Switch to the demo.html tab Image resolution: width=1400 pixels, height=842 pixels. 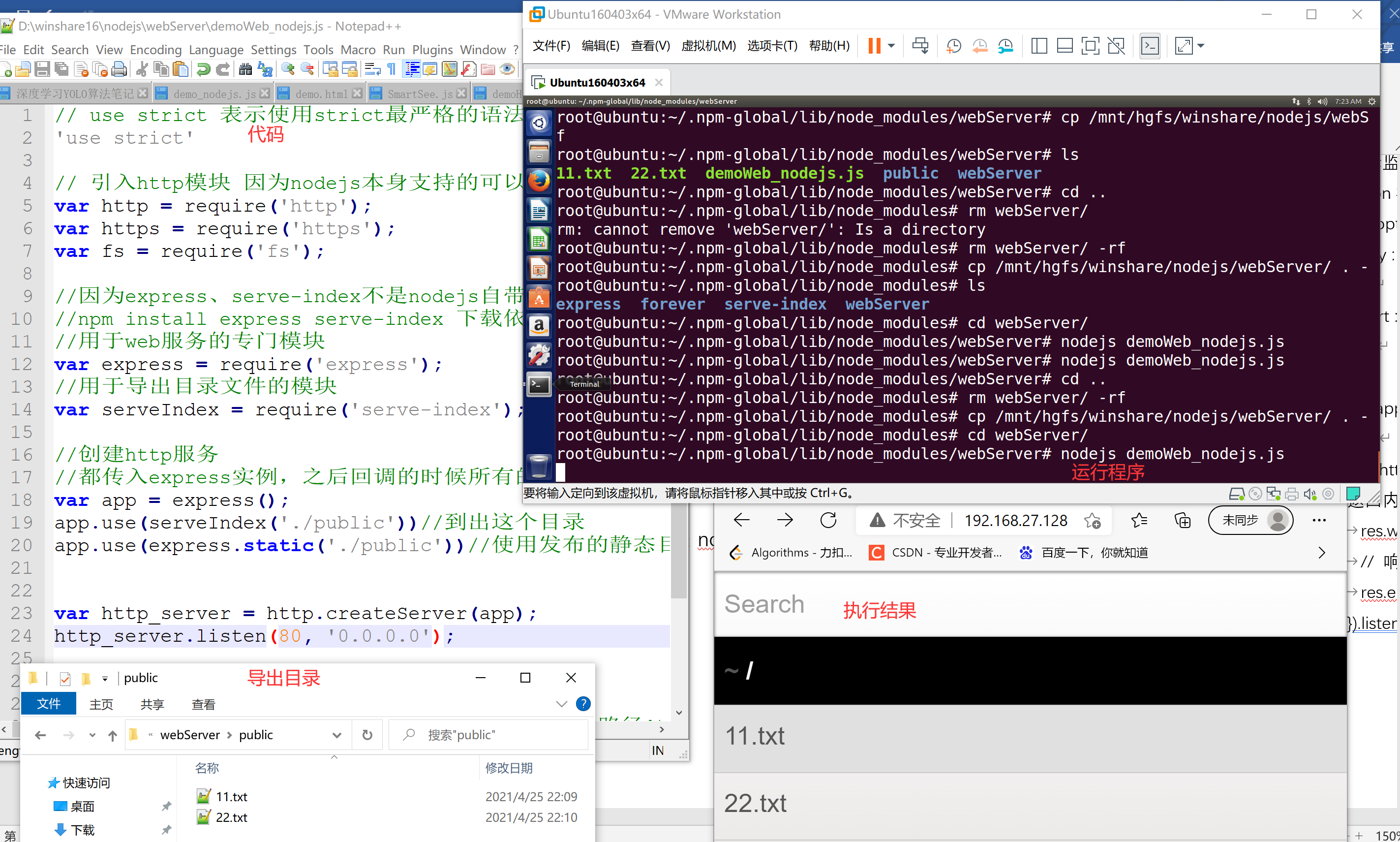pos(321,94)
